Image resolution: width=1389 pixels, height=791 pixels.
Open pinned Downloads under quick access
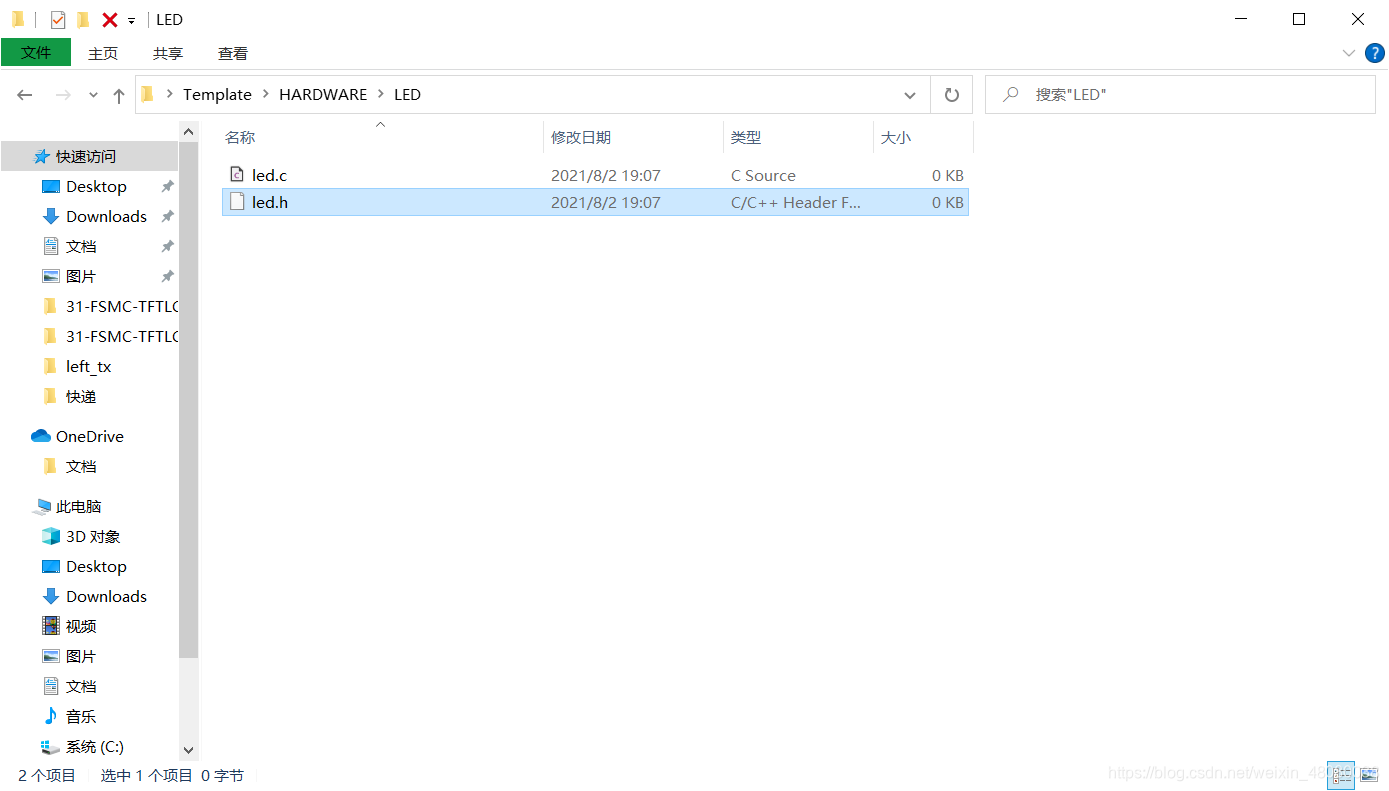[x=106, y=217]
